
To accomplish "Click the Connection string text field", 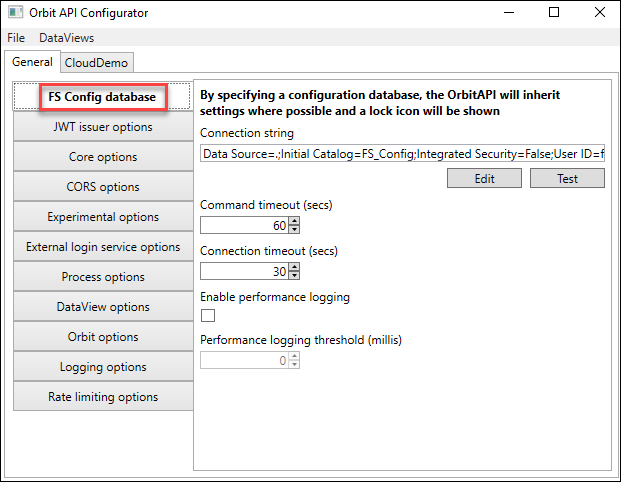I will pos(402,154).
